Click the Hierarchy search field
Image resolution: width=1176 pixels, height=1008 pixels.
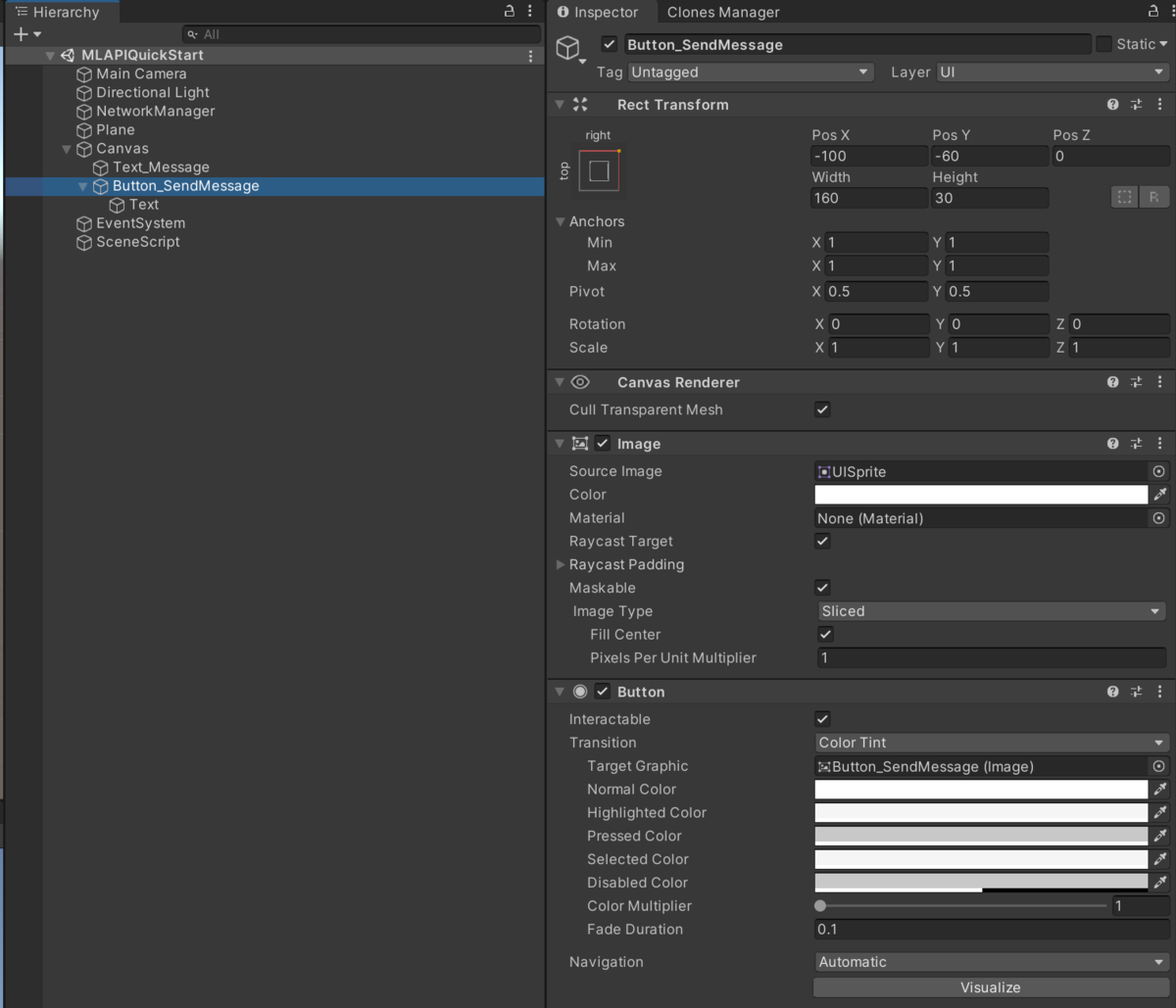click(x=362, y=34)
